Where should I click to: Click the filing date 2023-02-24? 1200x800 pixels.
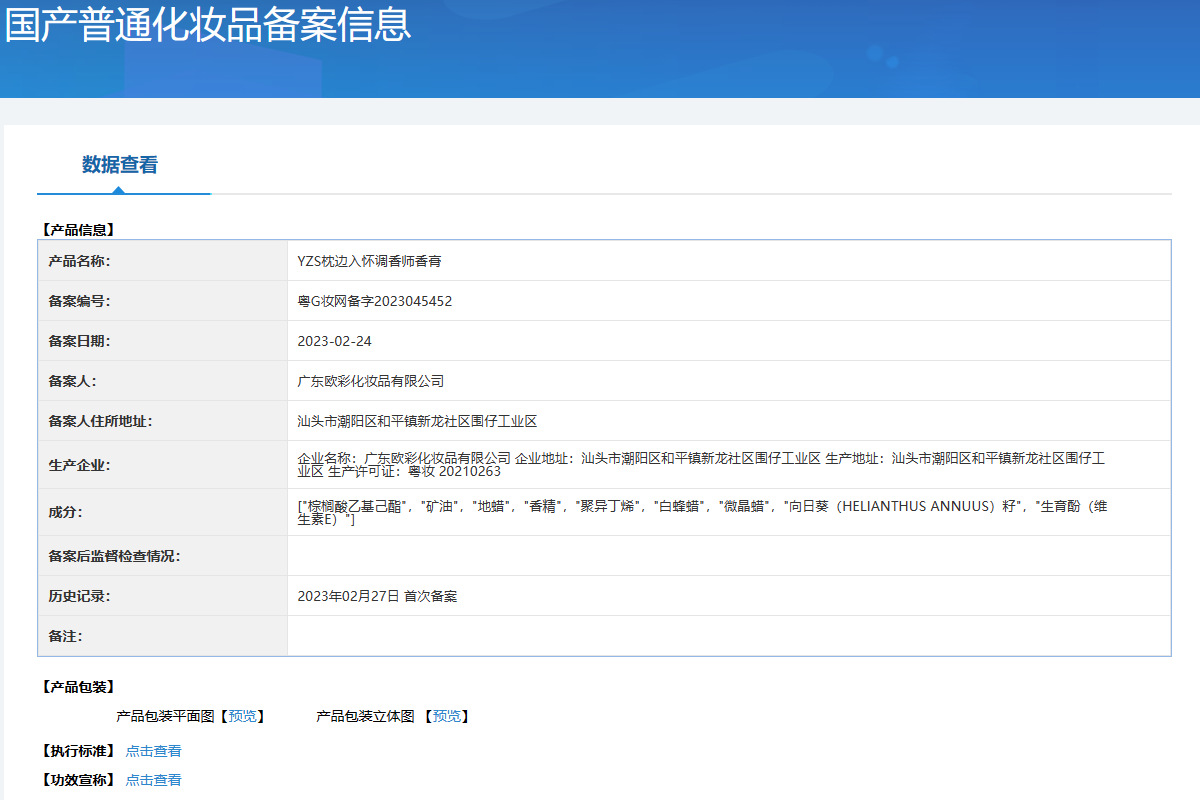[334, 341]
